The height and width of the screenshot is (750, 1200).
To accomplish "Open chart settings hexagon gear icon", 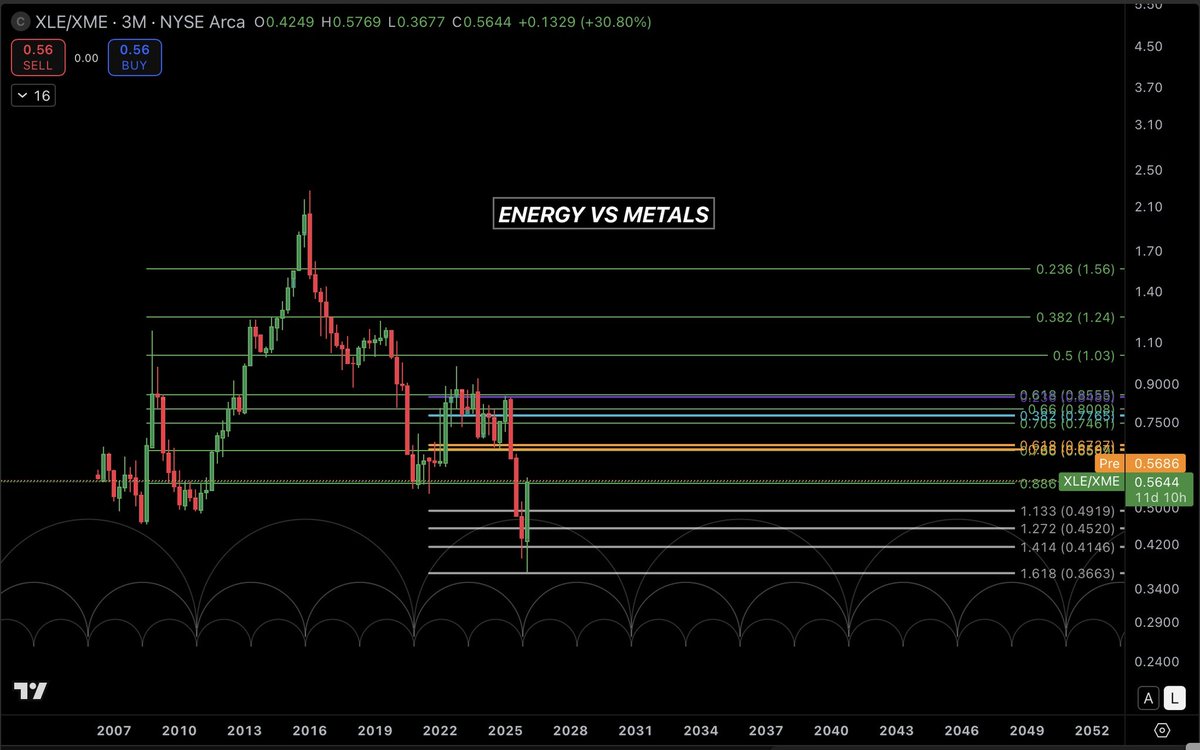I will pyautogui.click(x=1161, y=730).
